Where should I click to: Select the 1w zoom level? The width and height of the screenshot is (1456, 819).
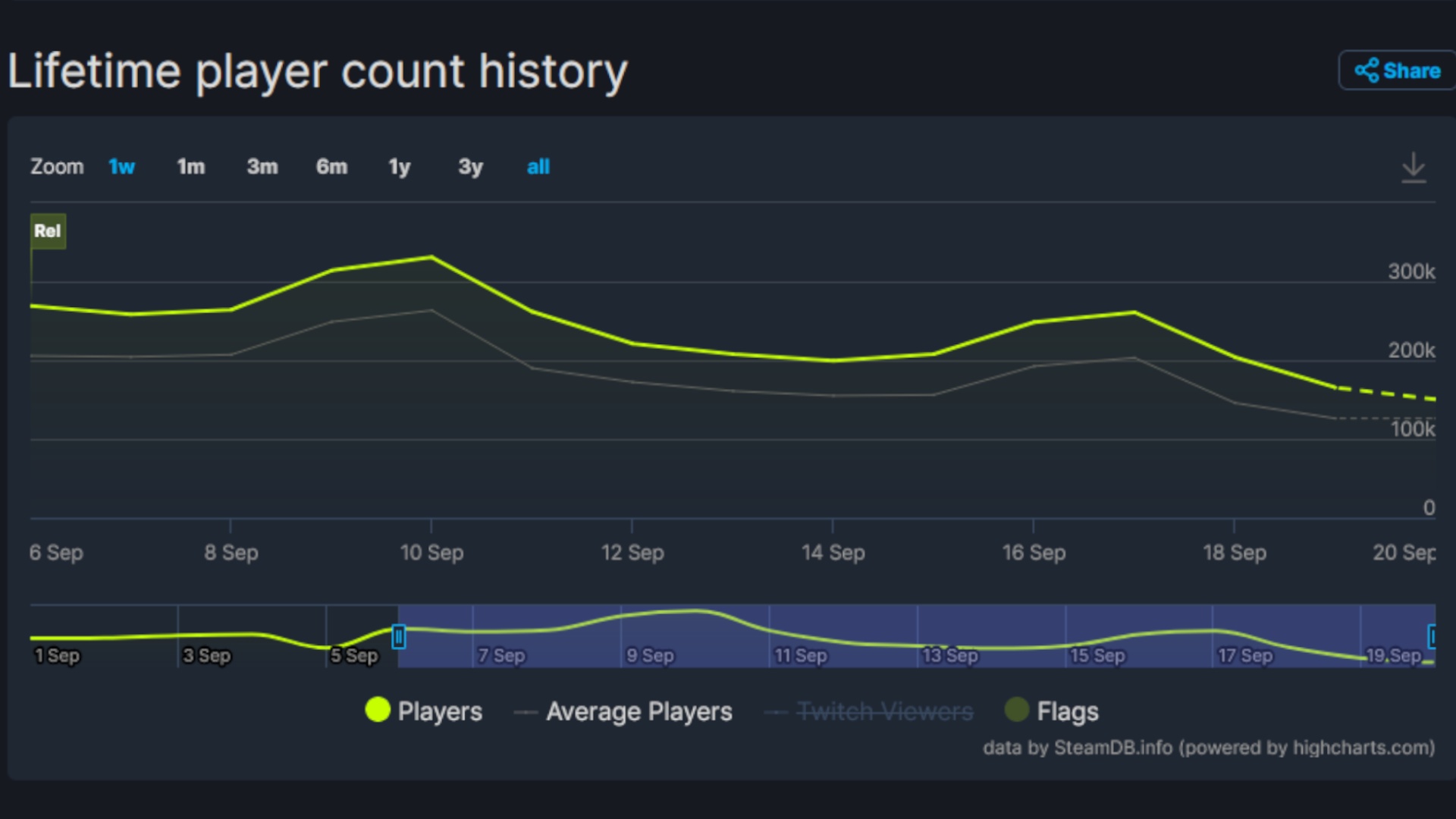tap(123, 167)
